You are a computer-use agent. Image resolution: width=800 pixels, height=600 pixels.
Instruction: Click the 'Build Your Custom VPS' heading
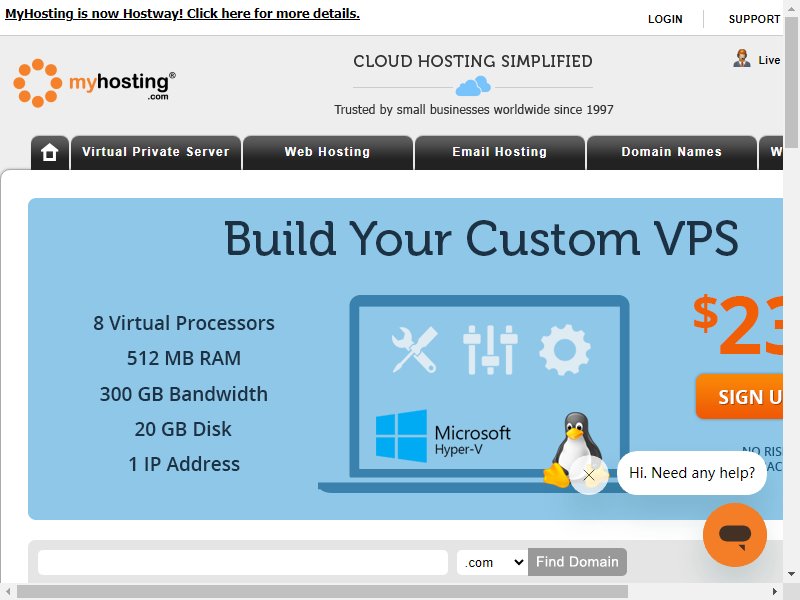click(481, 238)
